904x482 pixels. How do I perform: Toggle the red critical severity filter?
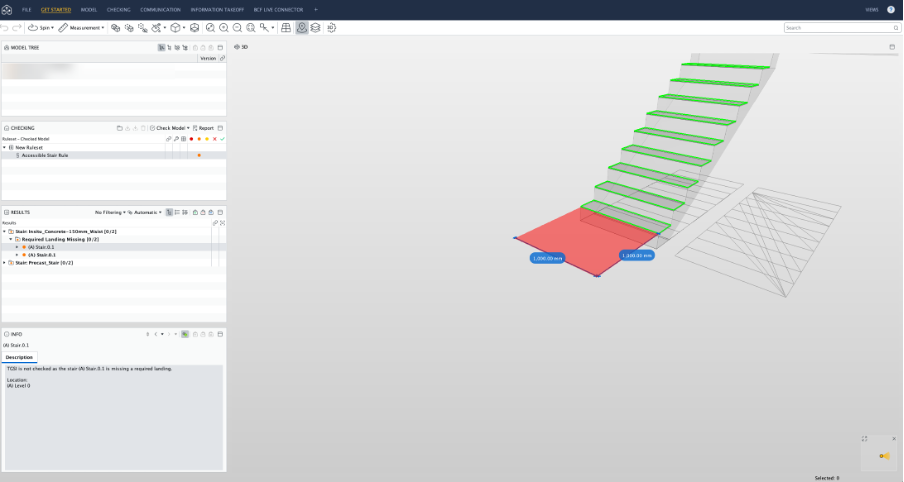tap(191, 139)
